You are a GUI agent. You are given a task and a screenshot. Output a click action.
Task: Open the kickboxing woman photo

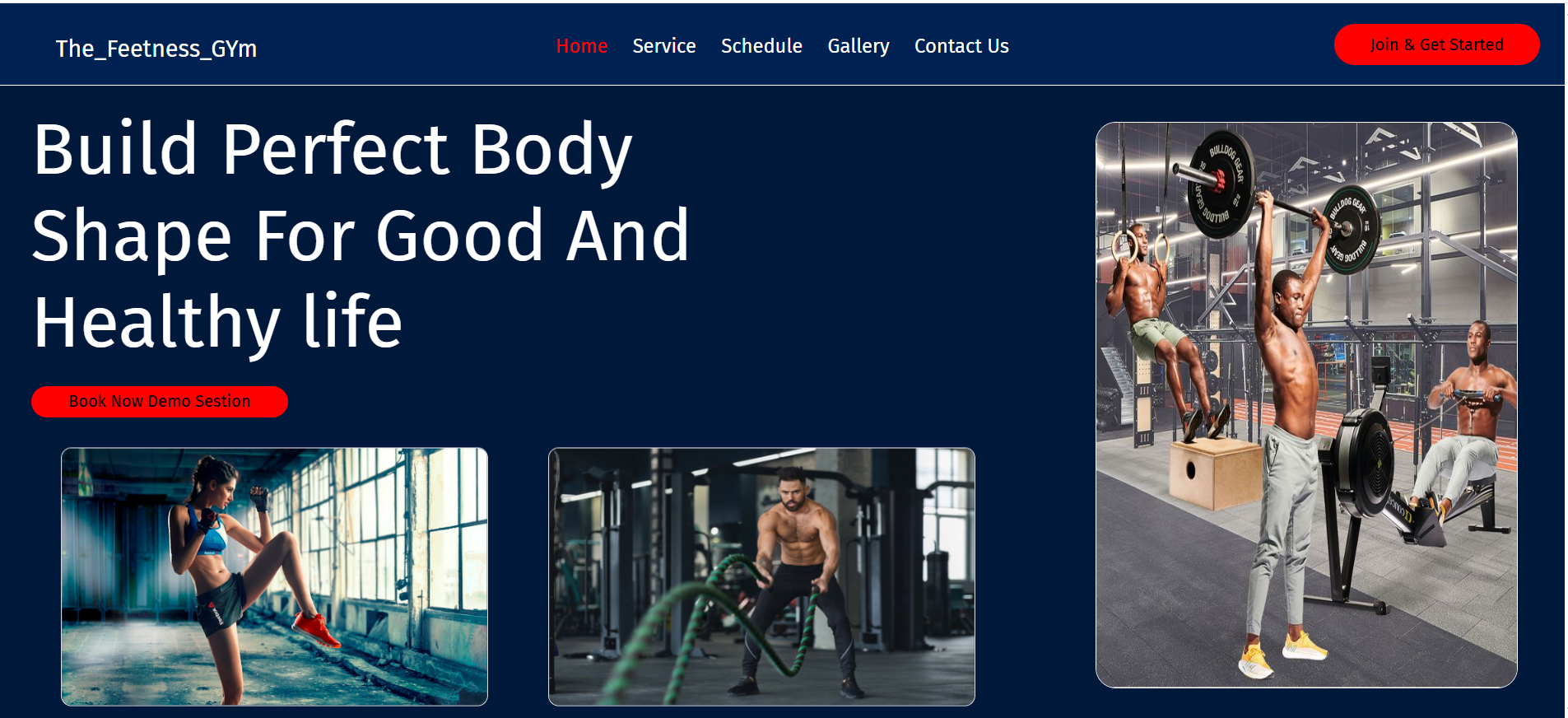(x=274, y=576)
